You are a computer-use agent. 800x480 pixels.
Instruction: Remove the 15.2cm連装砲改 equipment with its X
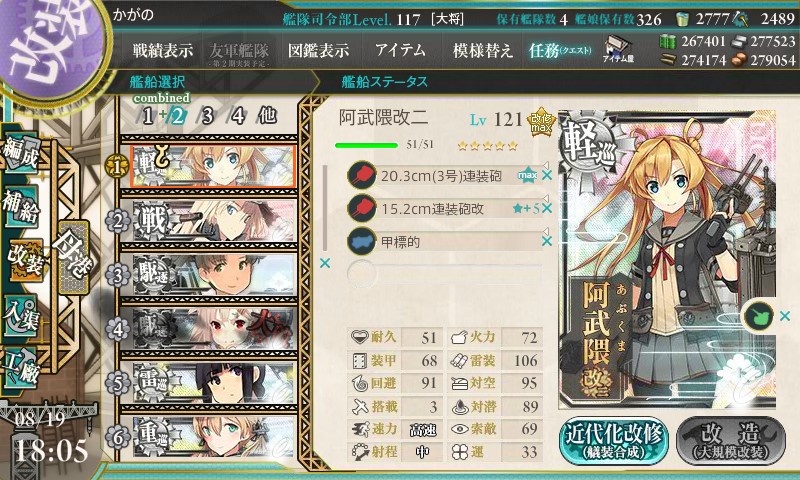[x=547, y=209]
